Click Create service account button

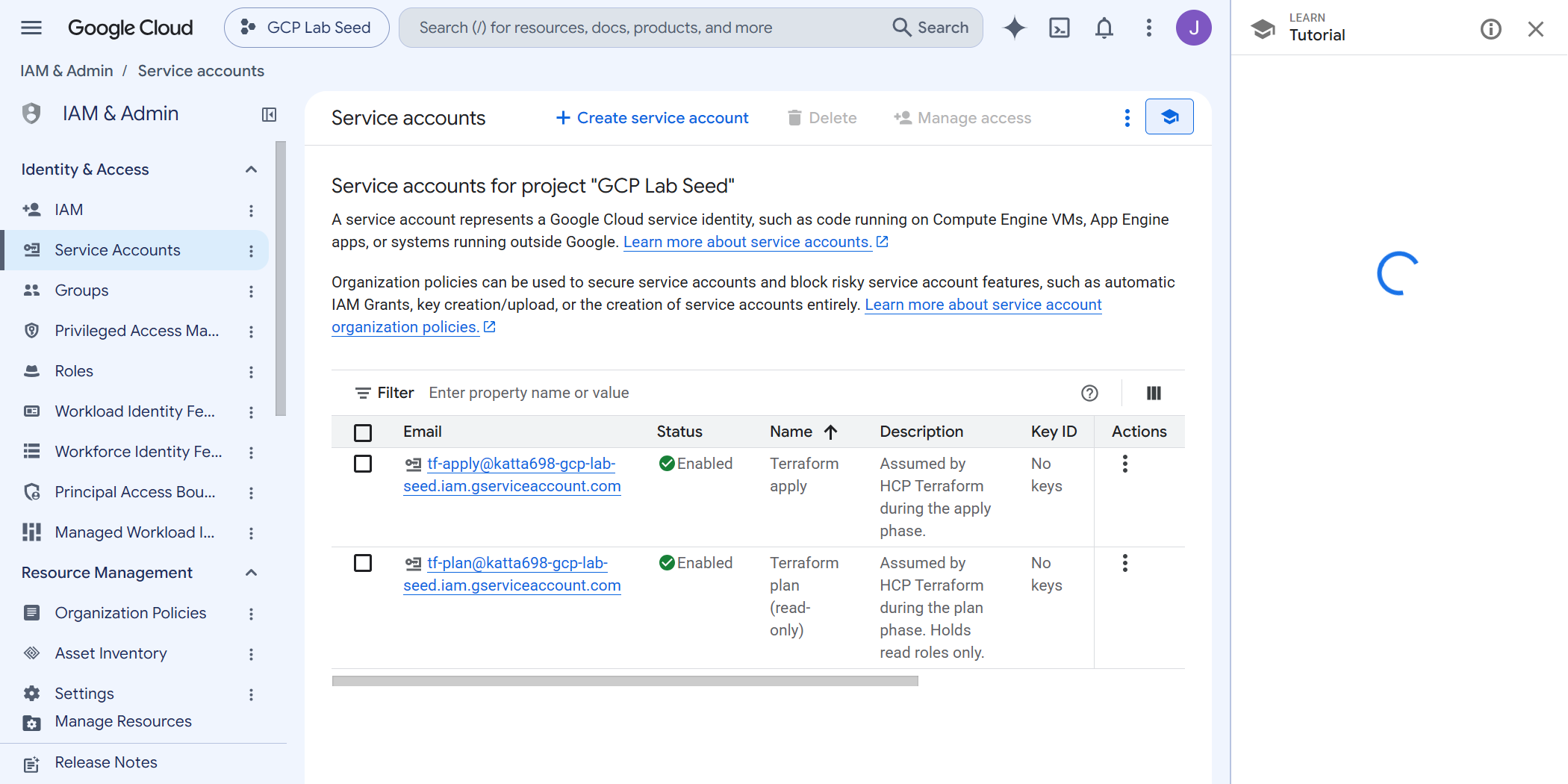pos(652,118)
